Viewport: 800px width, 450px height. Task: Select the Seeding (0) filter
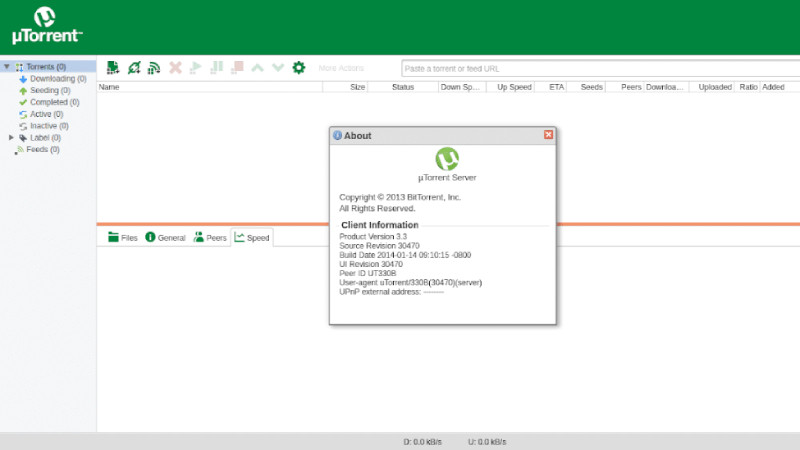point(50,90)
